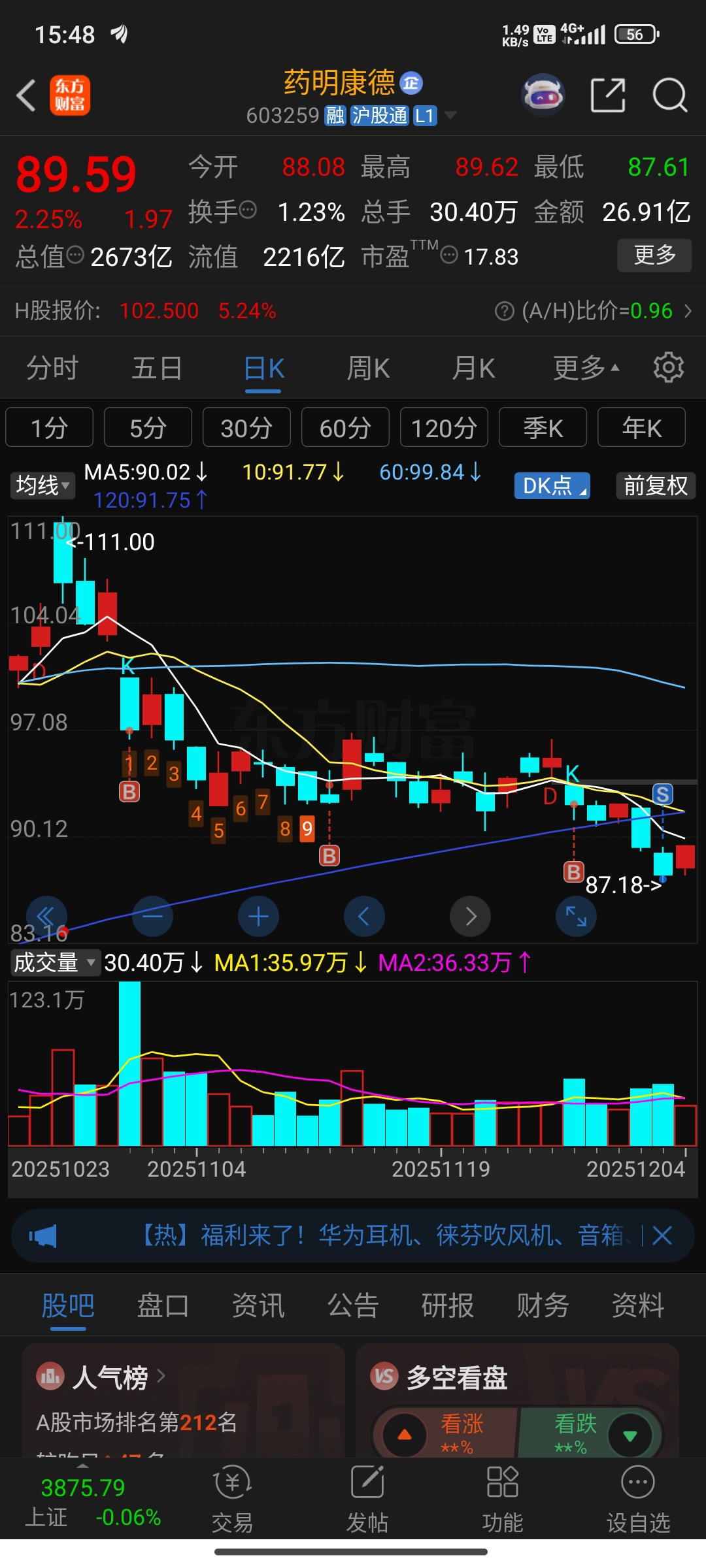
Task: Open chart settings gear icon
Action: [x=669, y=368]
